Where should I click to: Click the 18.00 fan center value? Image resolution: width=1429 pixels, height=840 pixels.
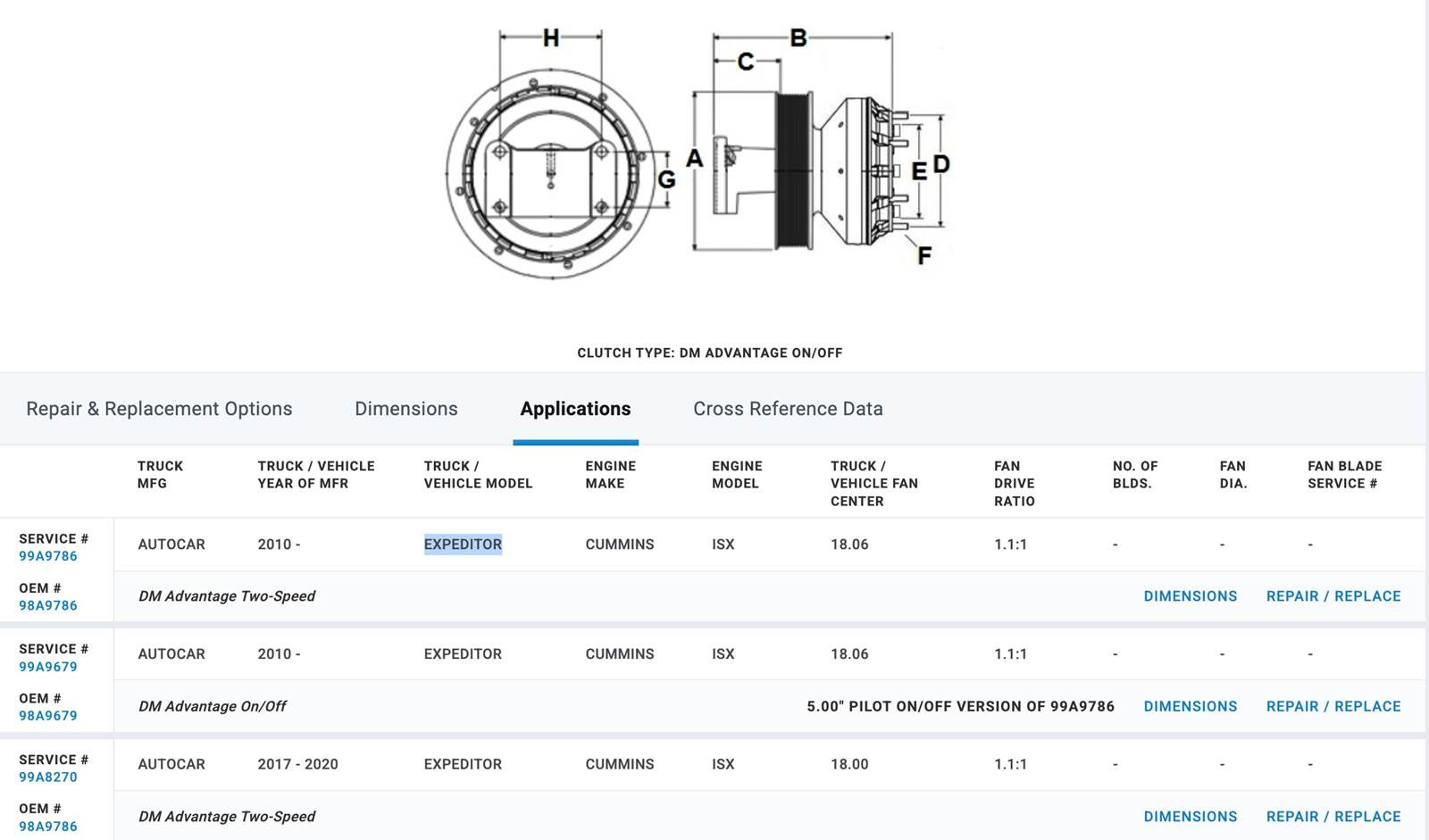pyautogui.click(x=849, y=764)
